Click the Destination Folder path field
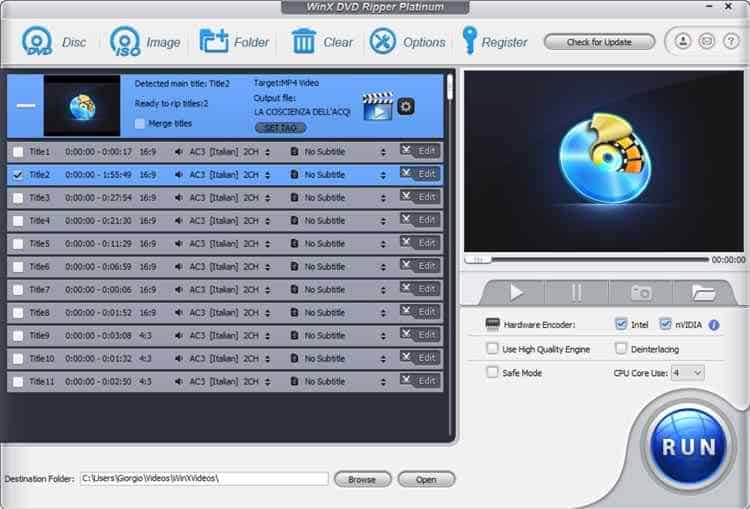Viewport: 750px width, 509px height. coord(204,479)
